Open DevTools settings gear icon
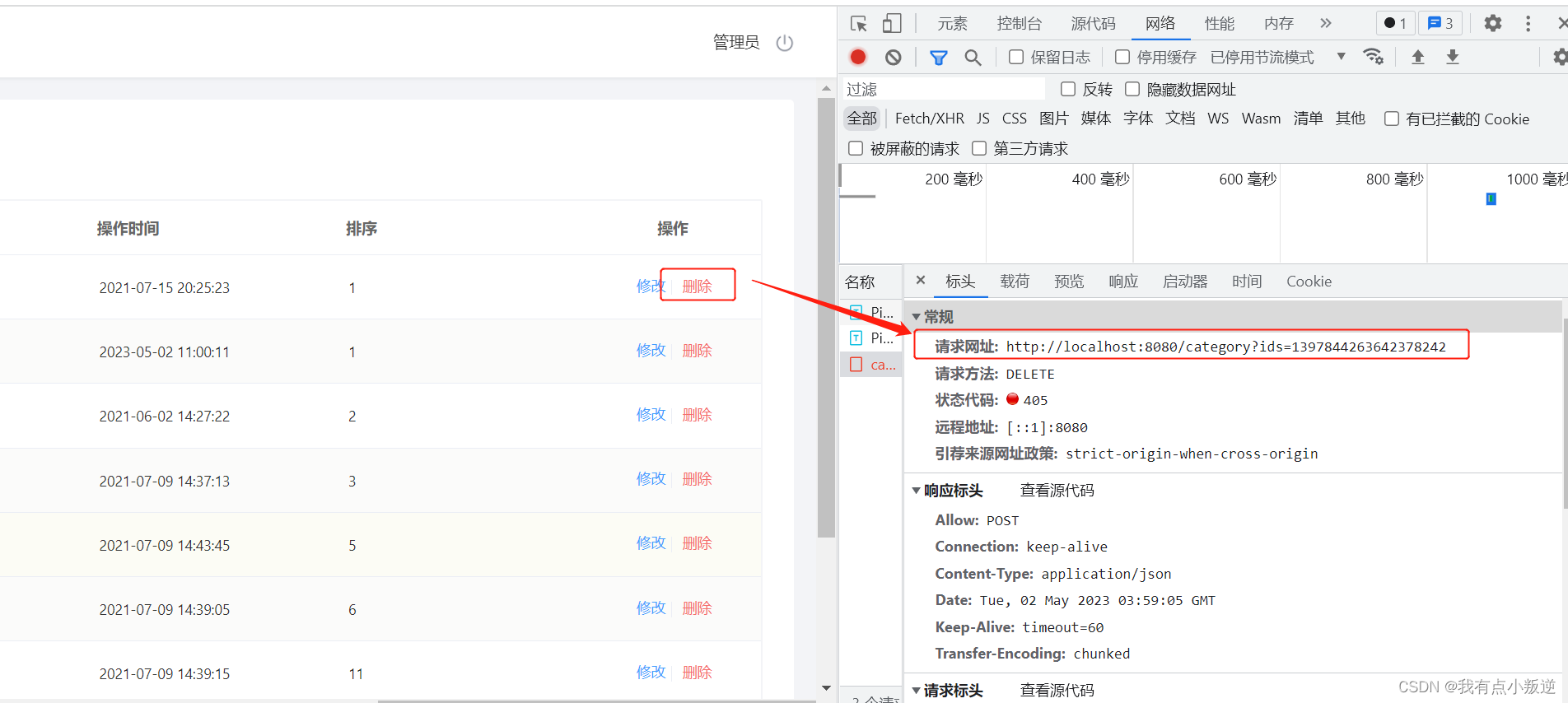 coord(1493,24)
